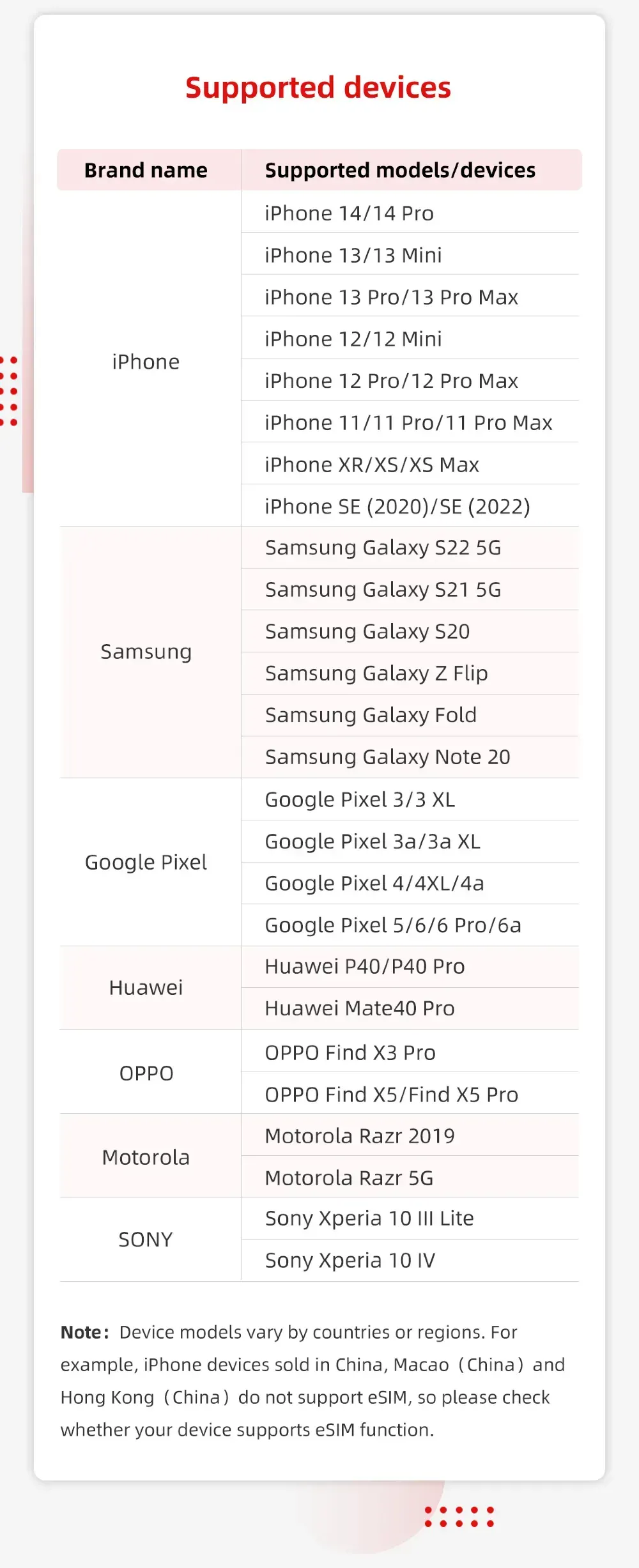Click the Motorola Razr 2019 entry
Screen dimensions: 639x1568
[360, 1135]
